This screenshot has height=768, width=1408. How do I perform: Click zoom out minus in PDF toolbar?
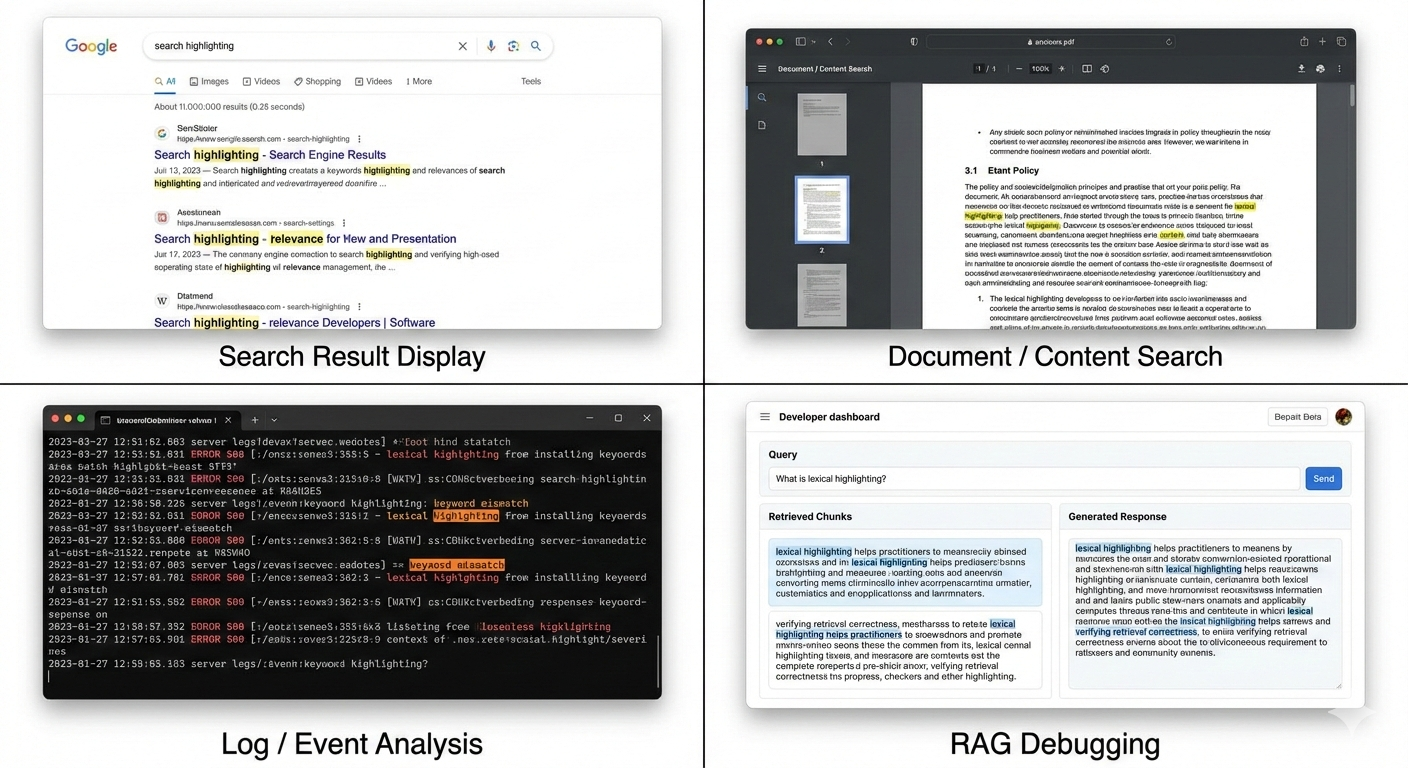pos(1019,69)
